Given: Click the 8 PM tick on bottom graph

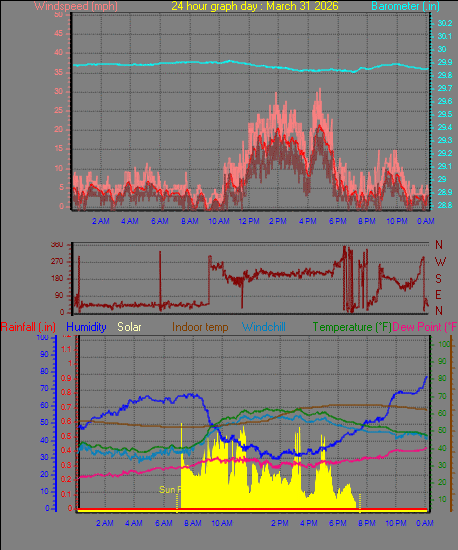Looking at the screenshot, I should pos(367,523).
